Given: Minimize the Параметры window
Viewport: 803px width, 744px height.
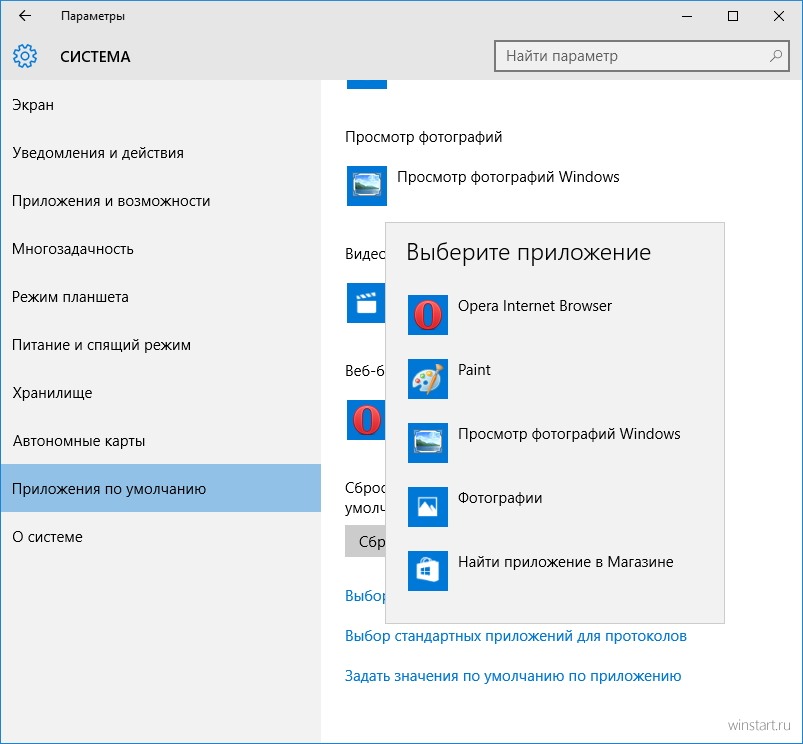Looking at the screenshot, I should 687,16.
